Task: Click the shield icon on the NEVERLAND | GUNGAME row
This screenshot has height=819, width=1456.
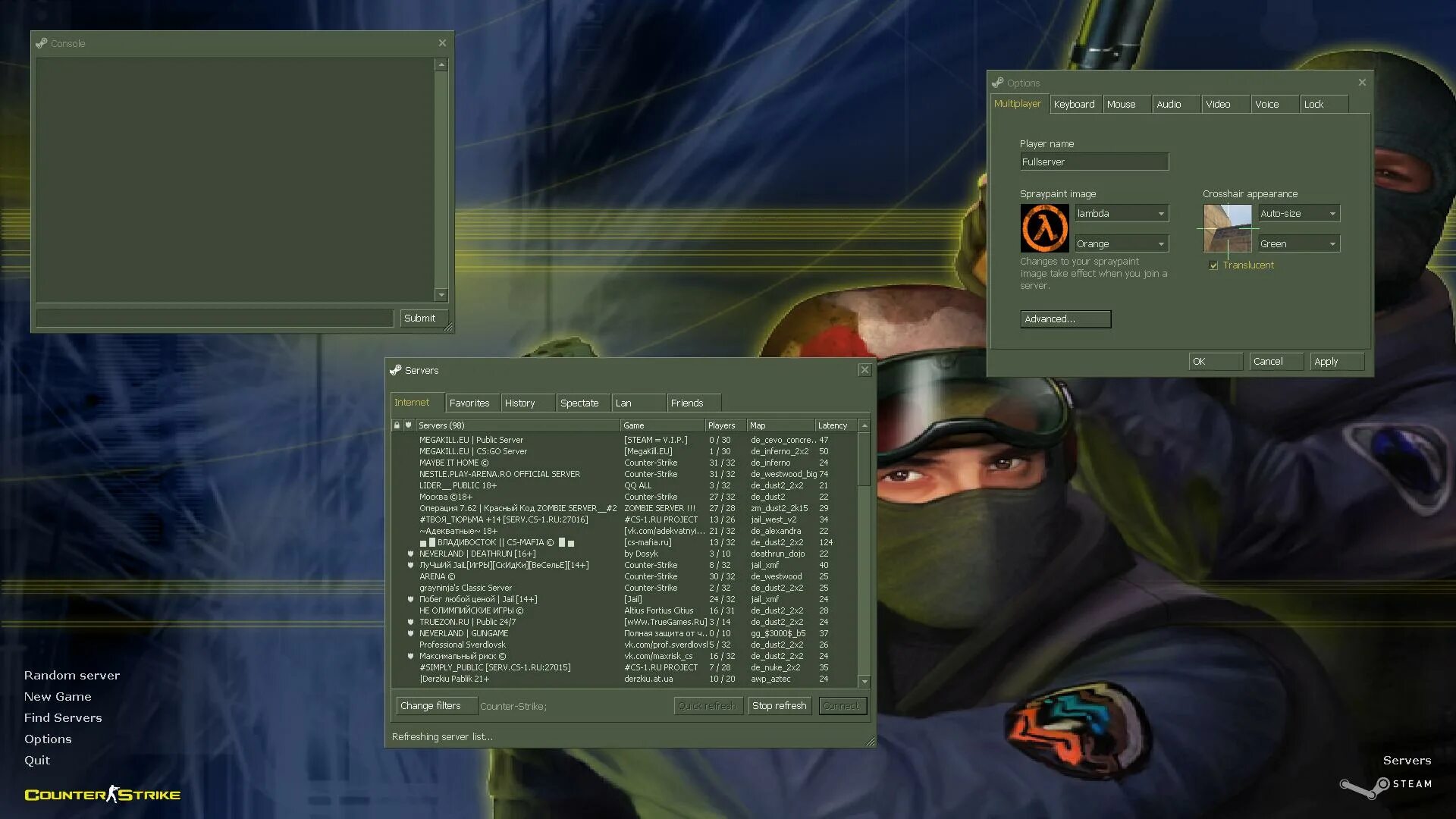Action: point(410,633)
